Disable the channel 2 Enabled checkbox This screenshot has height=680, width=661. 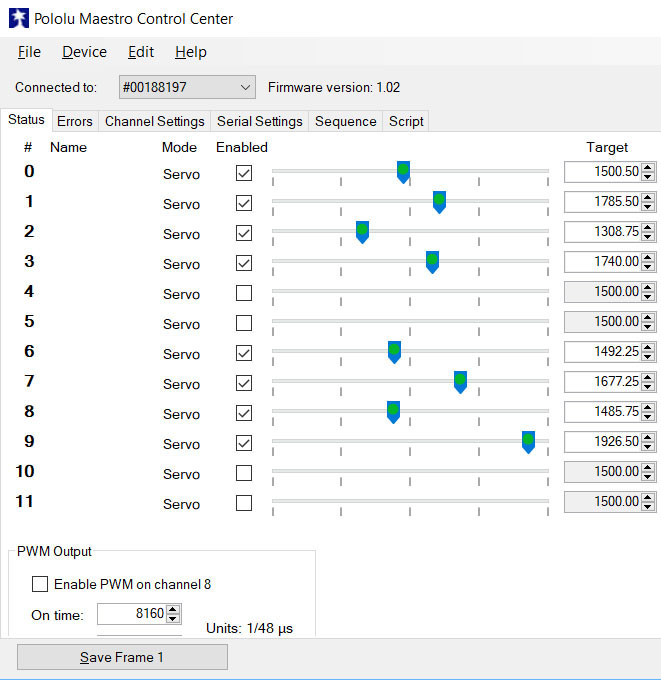tap(244, 233)
